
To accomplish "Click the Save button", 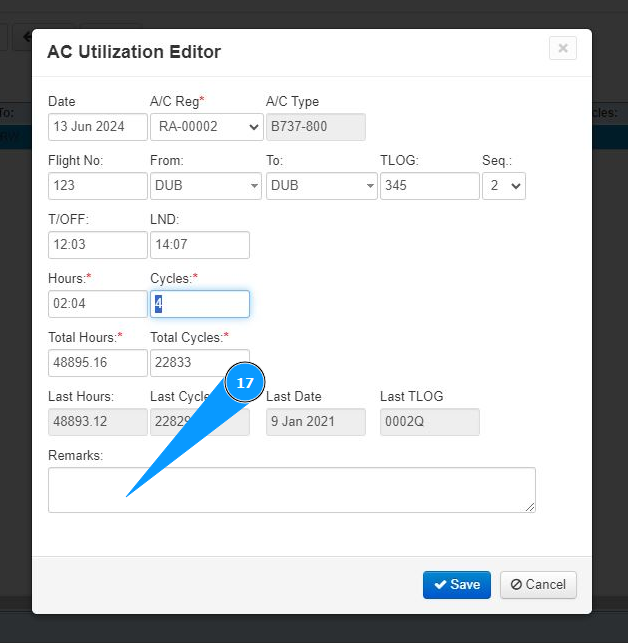I will (456, 585).
